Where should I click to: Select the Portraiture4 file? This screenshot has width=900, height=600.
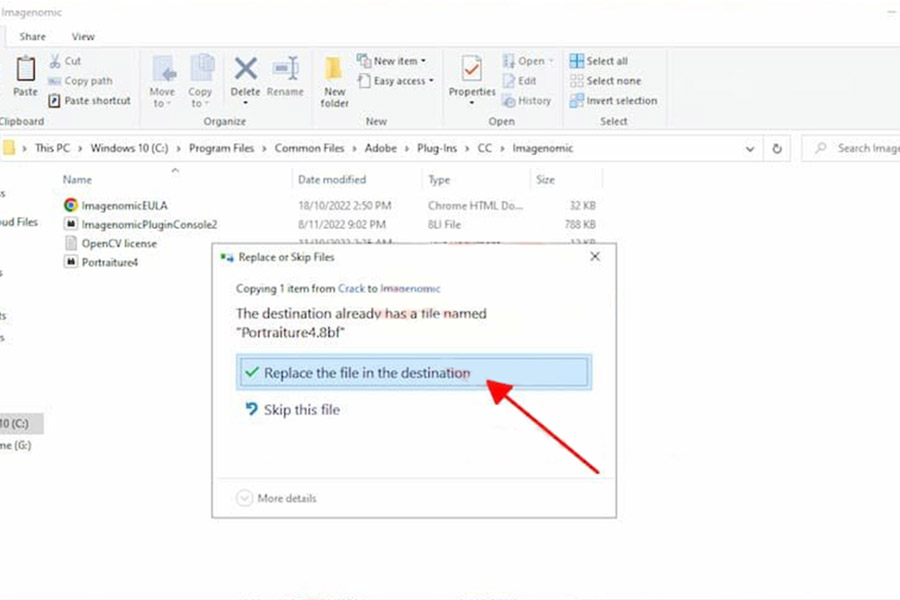pyautogui.click(x=110, y=262)
